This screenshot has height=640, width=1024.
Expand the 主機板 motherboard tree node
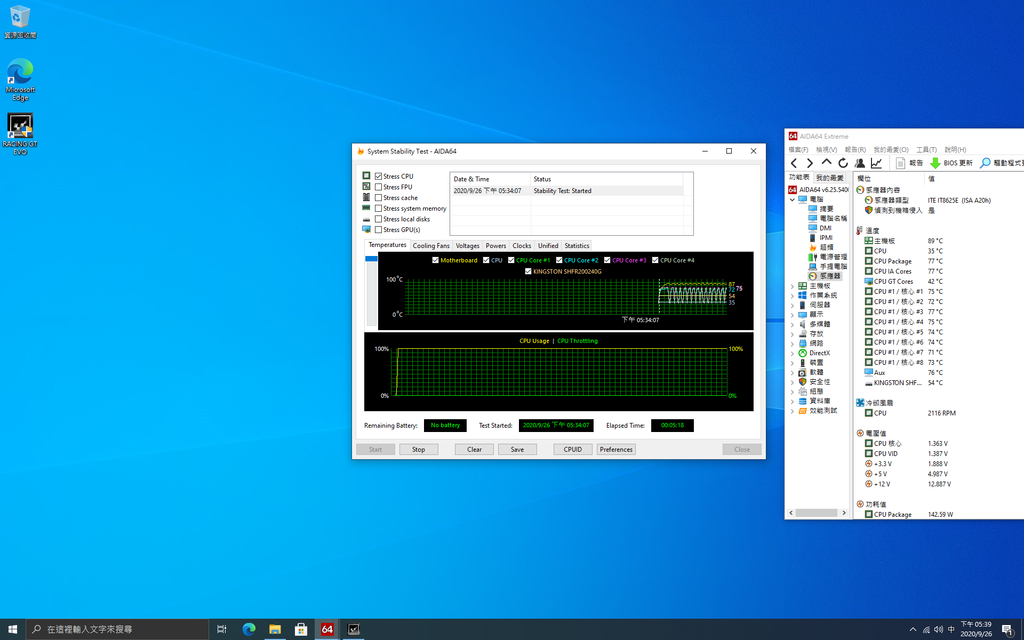pos(793,286)
